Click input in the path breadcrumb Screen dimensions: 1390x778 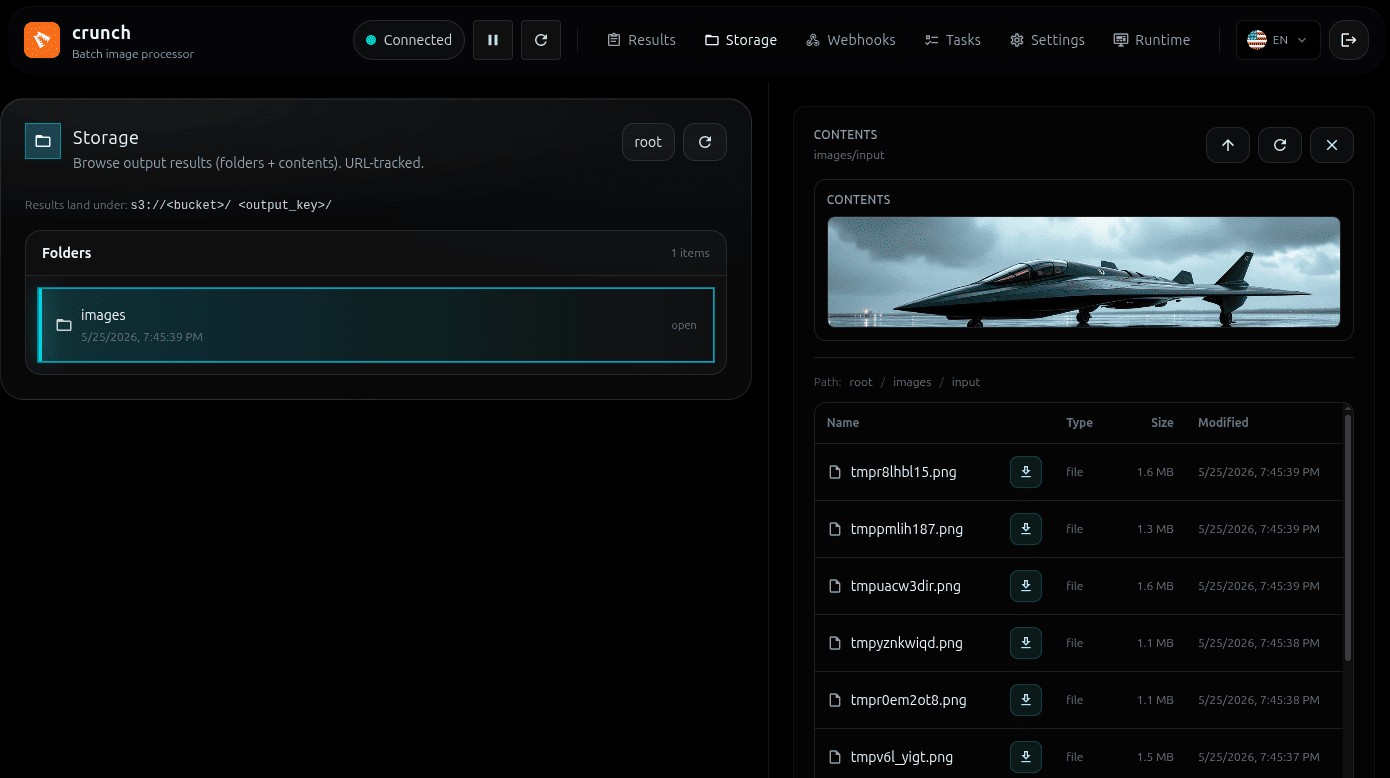(x=966, y=382)
